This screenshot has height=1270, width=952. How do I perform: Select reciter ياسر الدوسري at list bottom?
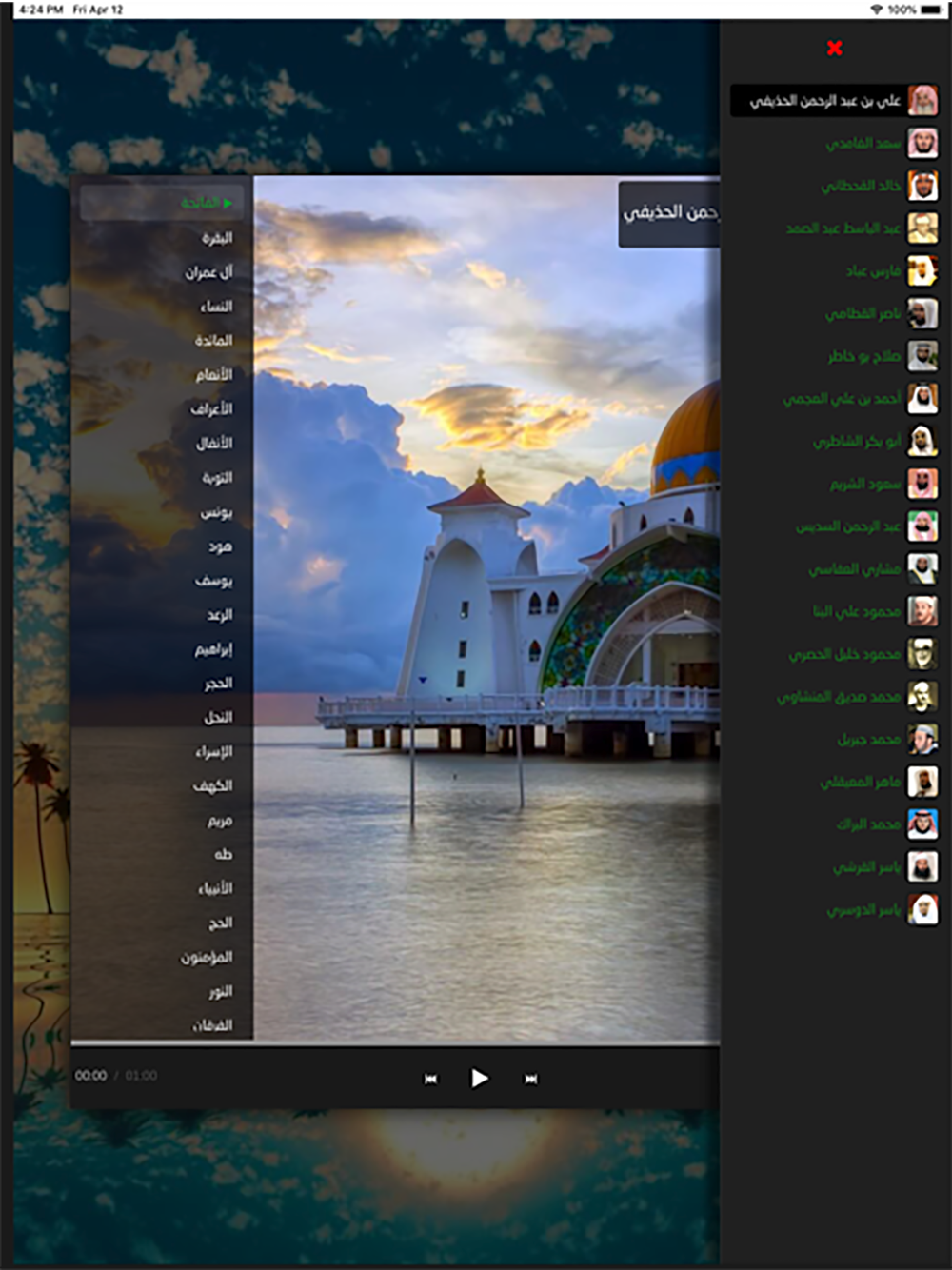click(863, 910)
